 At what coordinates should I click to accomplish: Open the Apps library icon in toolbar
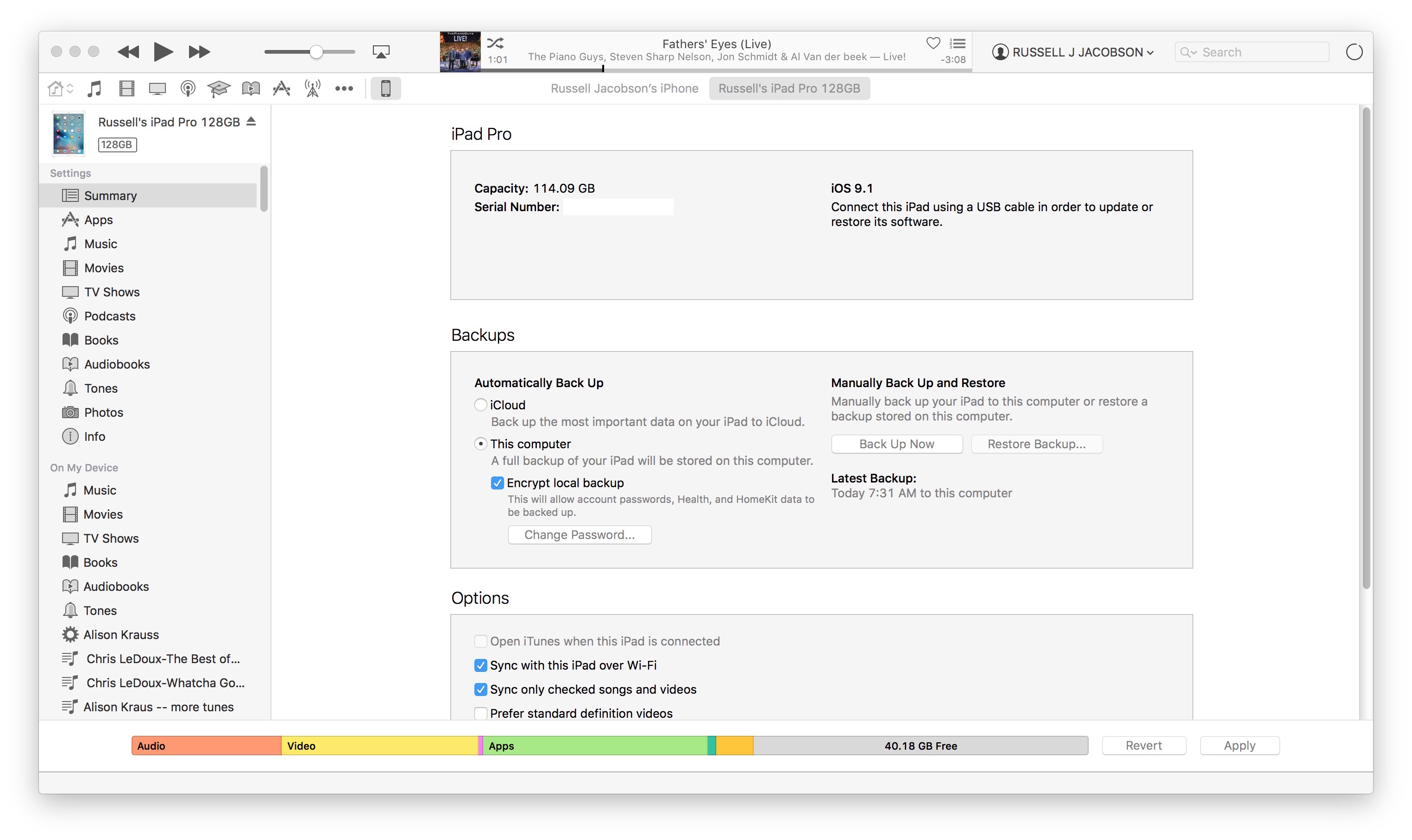[x=281, y=88]
